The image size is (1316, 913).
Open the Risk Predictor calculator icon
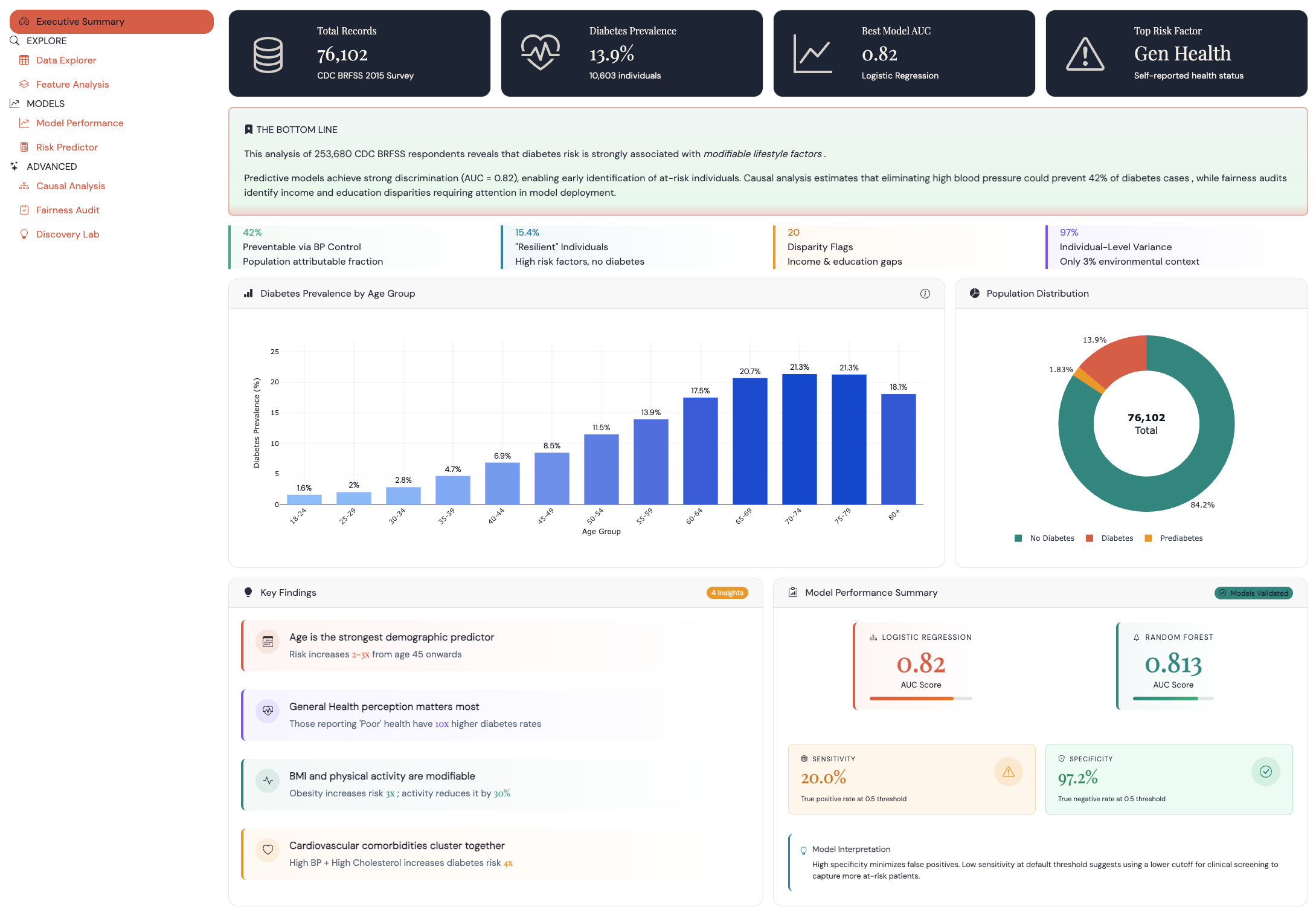24,147
